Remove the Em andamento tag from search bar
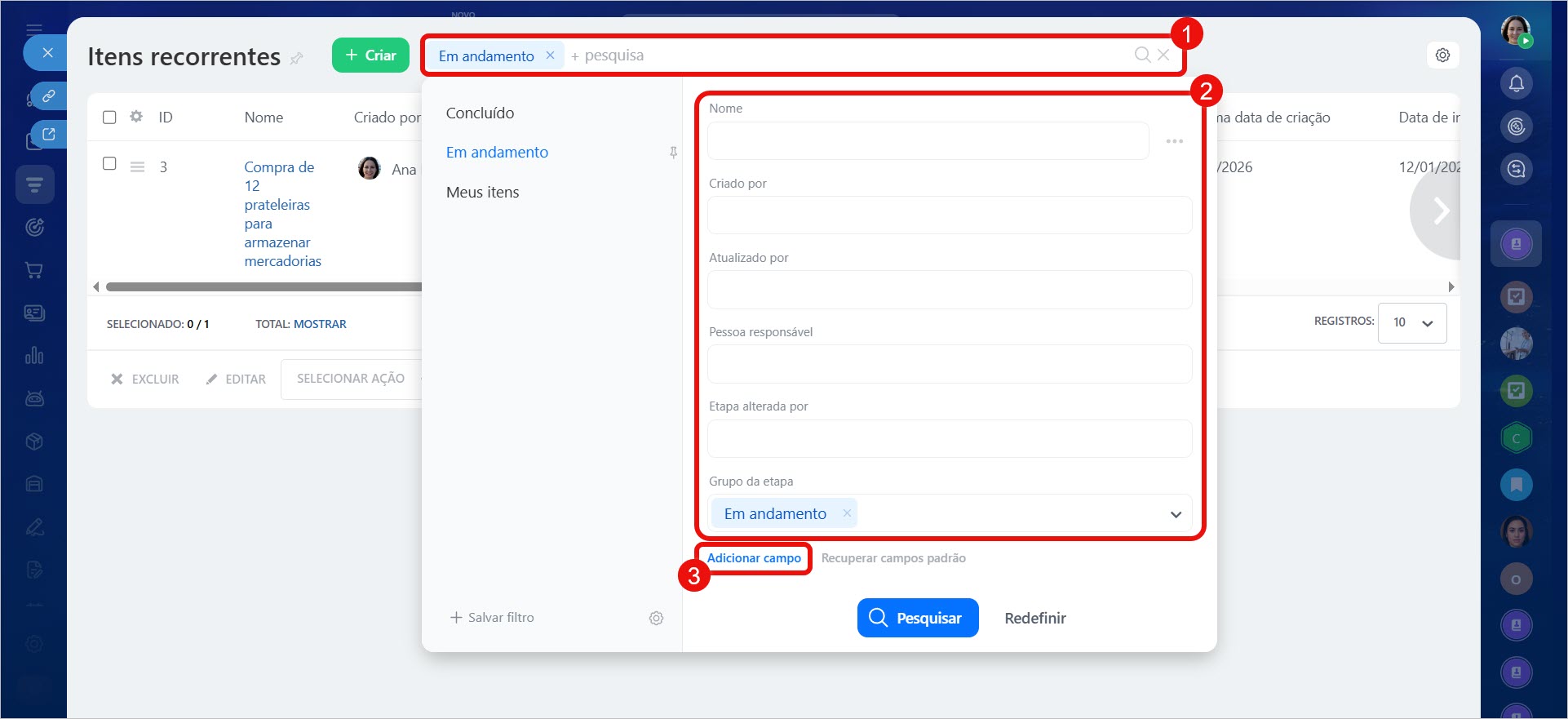This screenshot has height=719, width=1568. [x=551, y=55]
